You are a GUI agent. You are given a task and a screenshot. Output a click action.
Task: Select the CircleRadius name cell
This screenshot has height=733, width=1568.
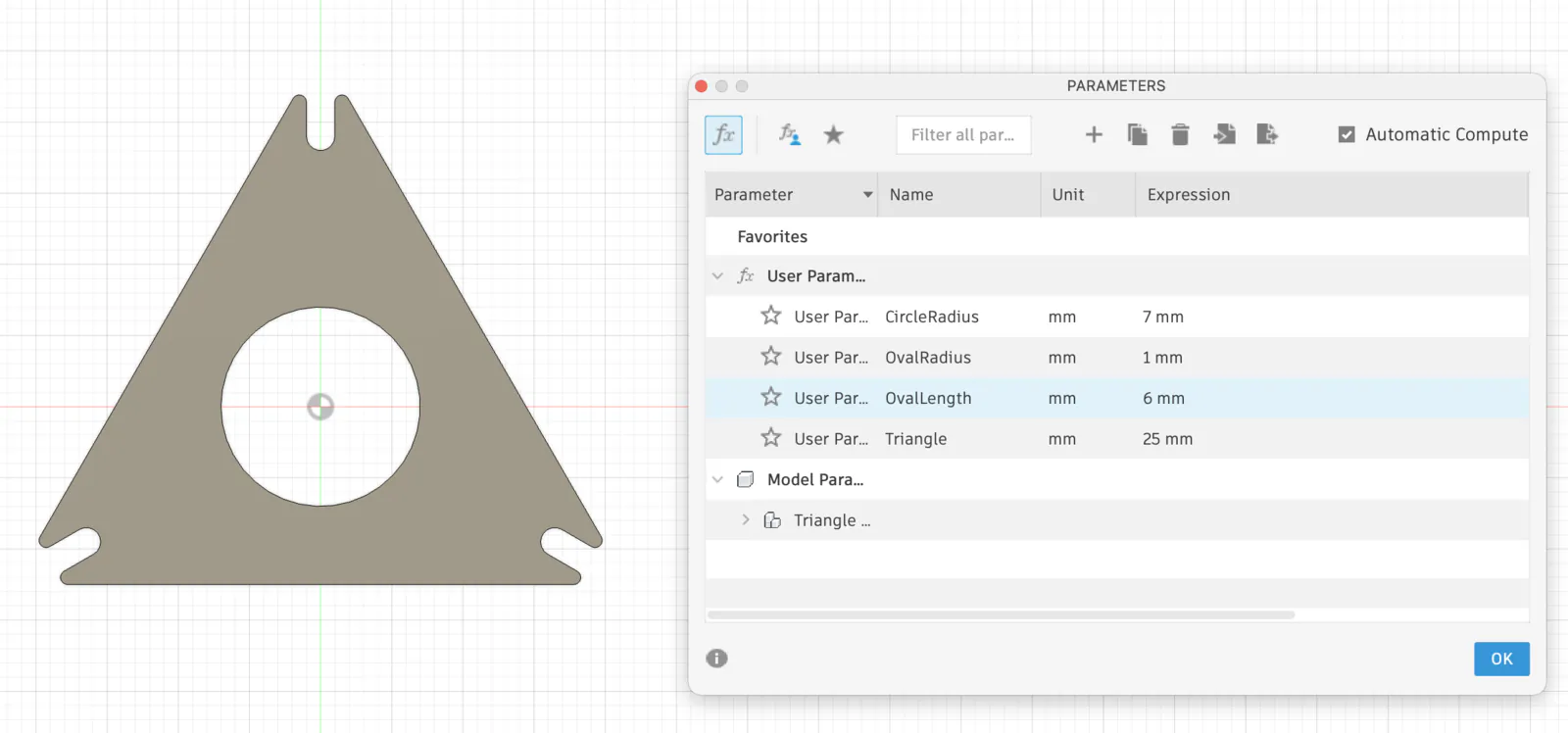(x=932, y=317)
